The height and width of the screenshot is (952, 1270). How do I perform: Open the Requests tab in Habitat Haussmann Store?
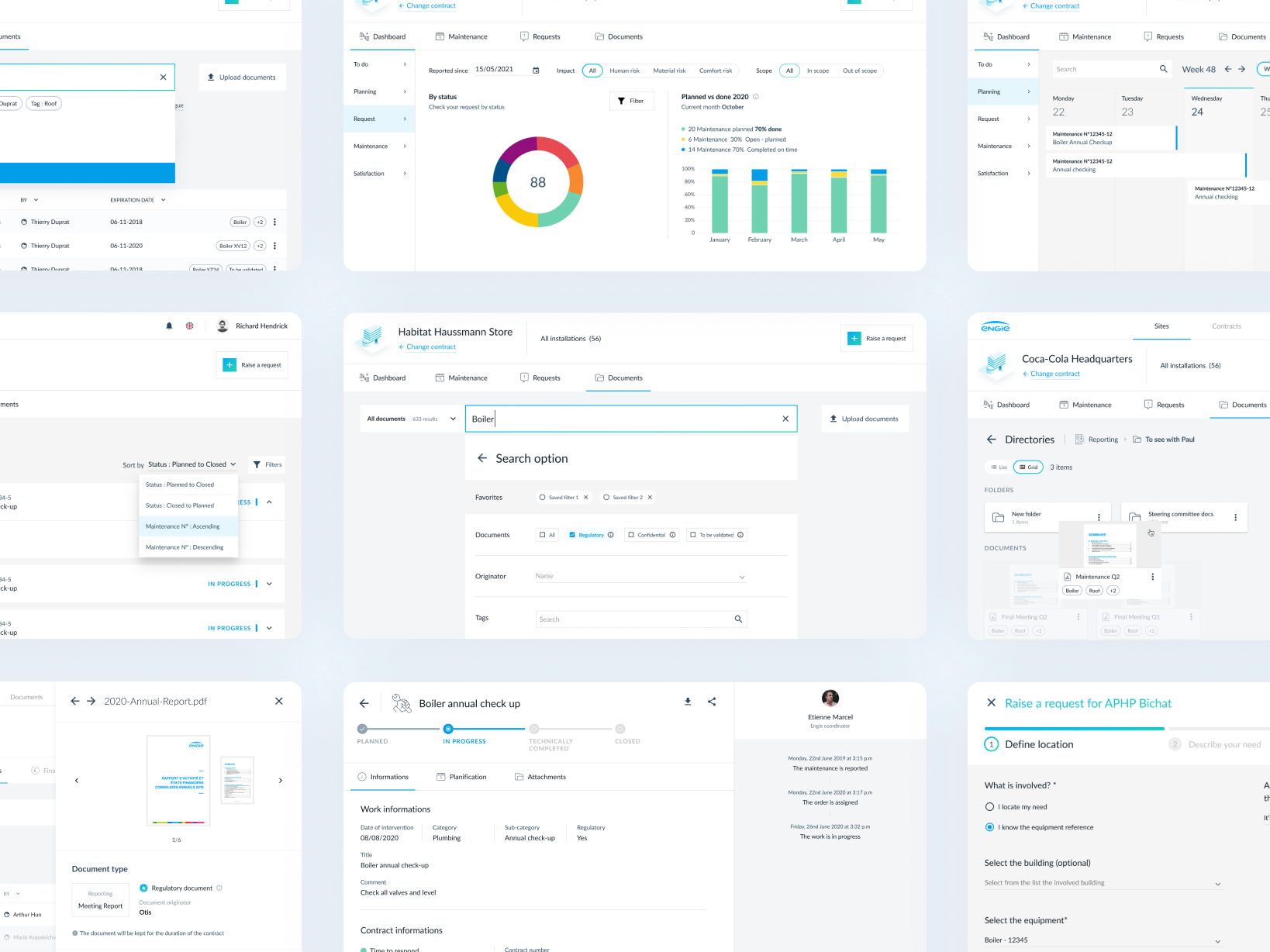pos(540,378)
